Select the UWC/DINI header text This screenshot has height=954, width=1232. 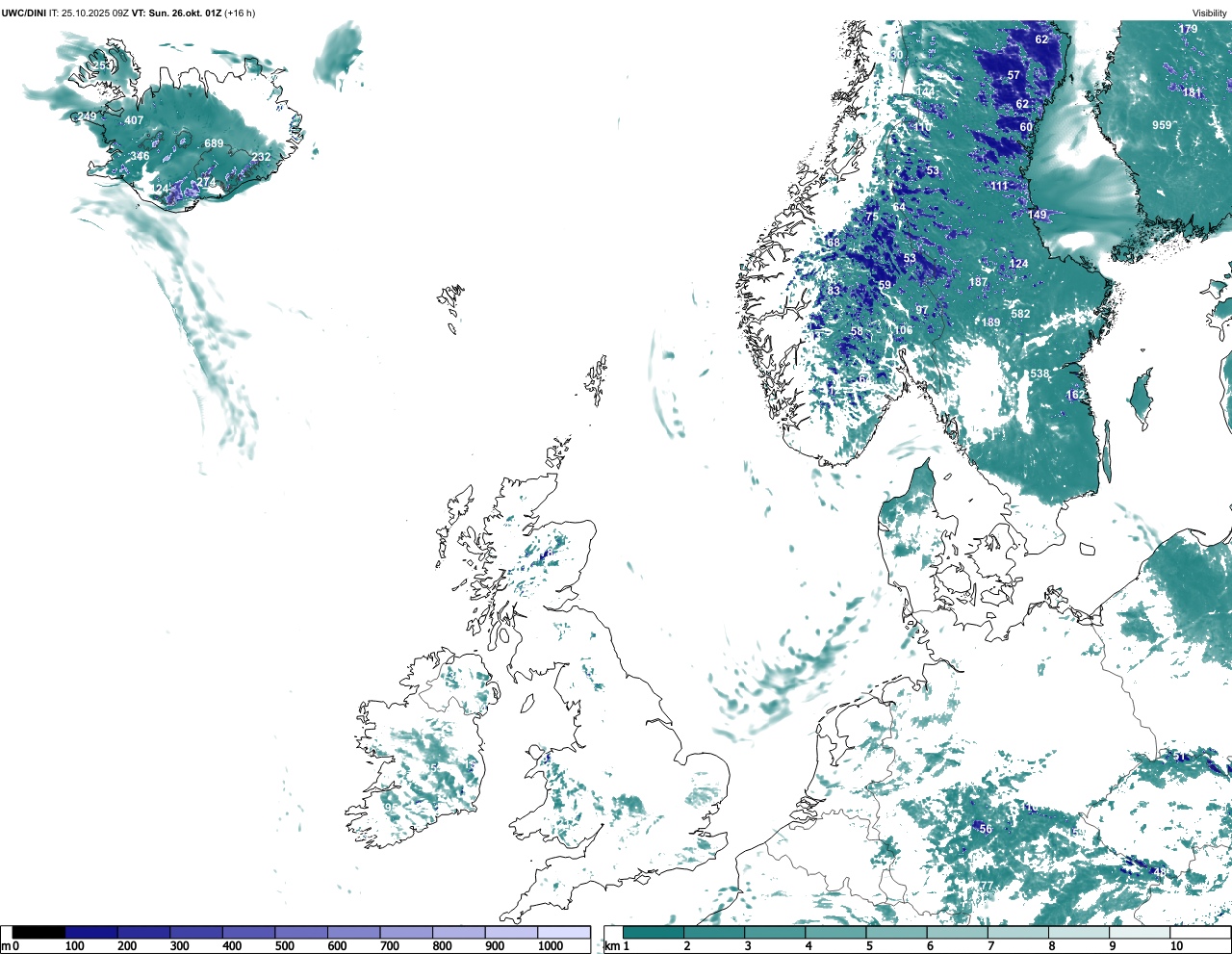pos(23,13)
